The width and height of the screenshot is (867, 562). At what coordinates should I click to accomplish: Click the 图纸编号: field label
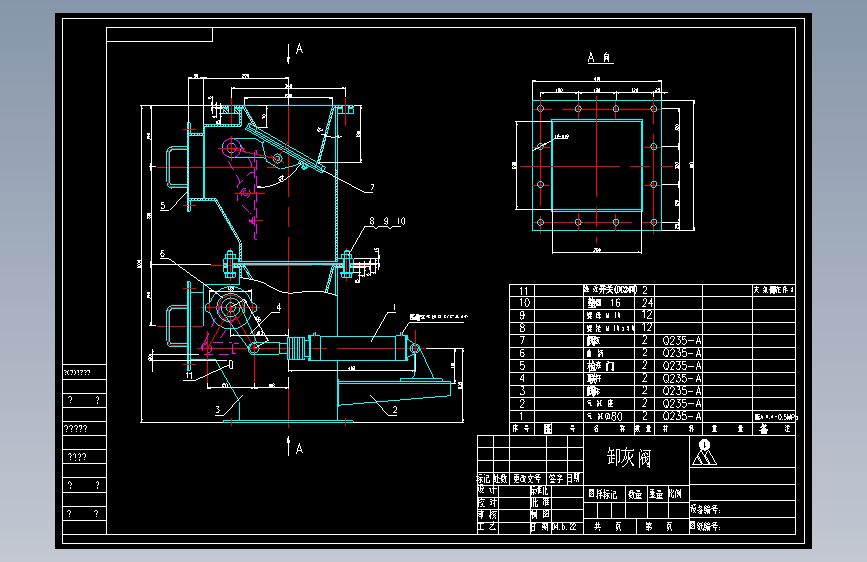pyautogui.click(x=706, y=526)
